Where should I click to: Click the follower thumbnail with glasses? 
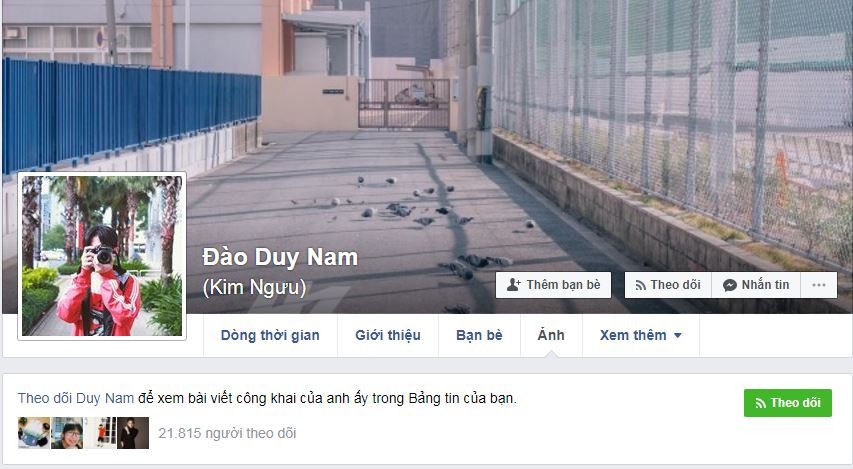(67, 433)
